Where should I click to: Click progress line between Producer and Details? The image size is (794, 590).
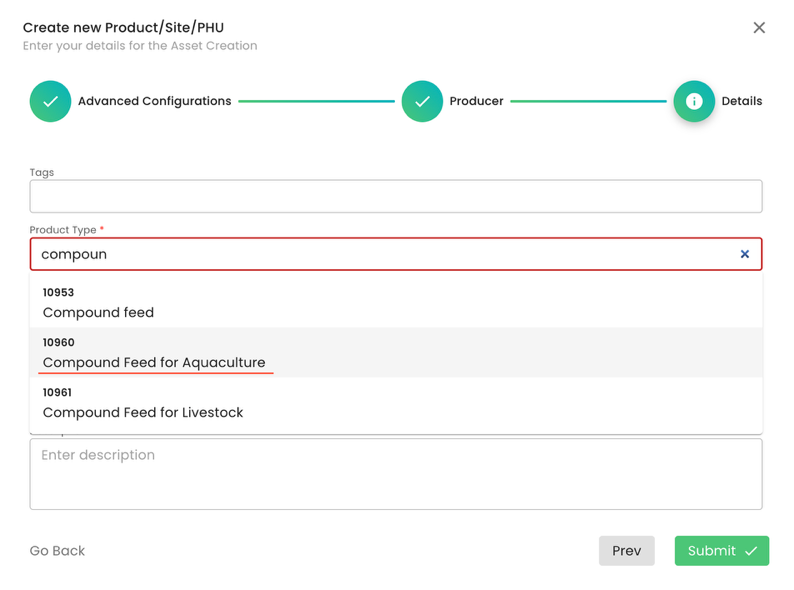click(x=588, y=101)
